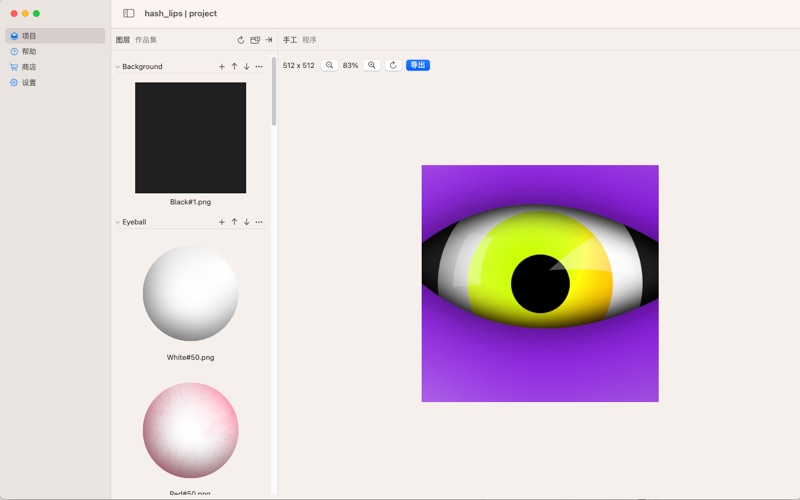800x500 pixels.
Task: Reset the preview with the refresh button
Action: tap(393, 65)
